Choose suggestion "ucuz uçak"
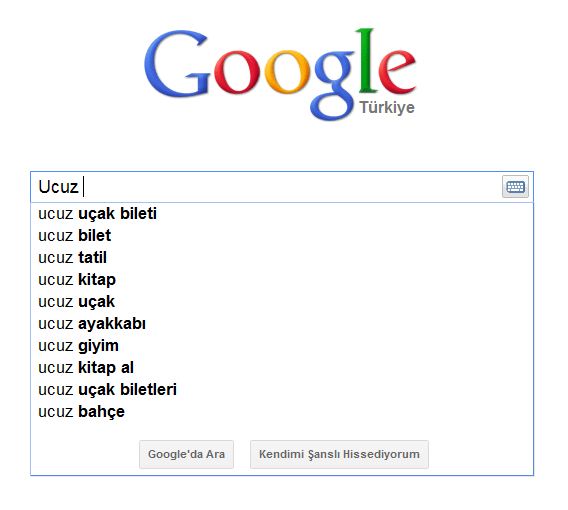Viewport: 568px width, 510px height. (282, 302)
